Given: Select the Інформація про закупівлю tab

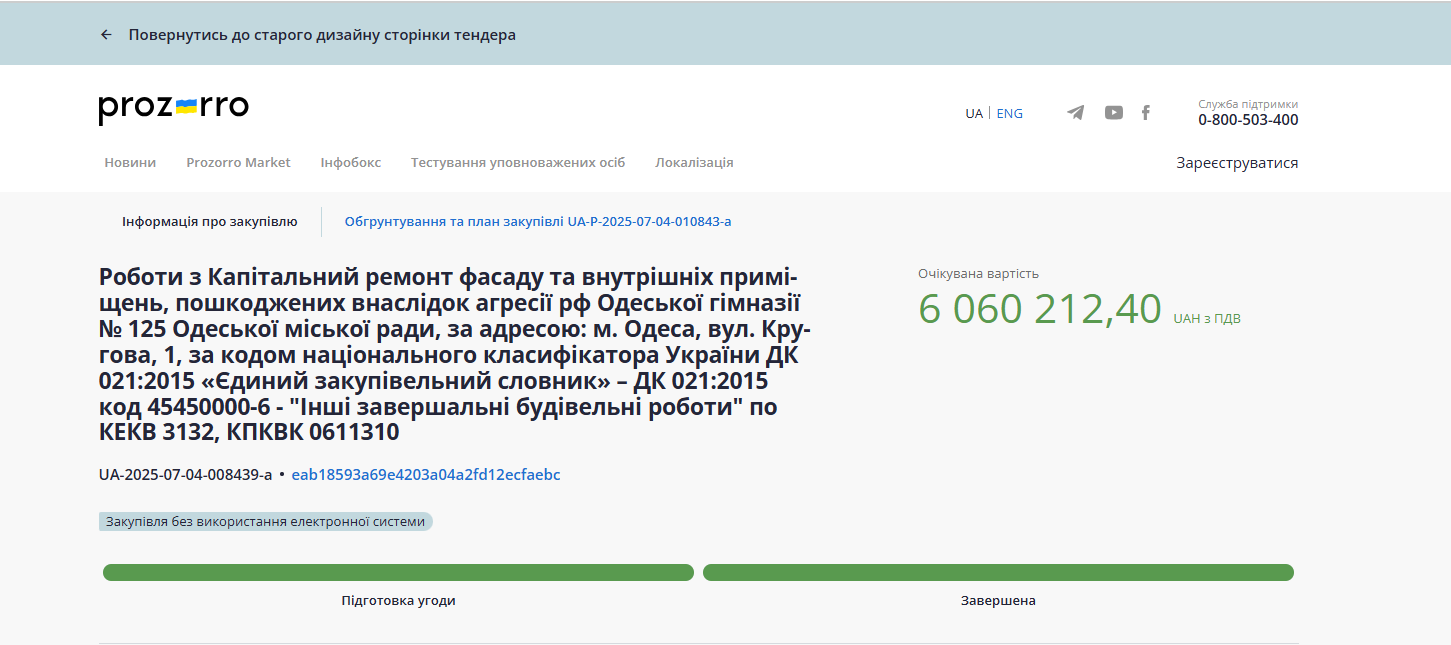Looking at the screenshot, I should click(x=209, y=222).
